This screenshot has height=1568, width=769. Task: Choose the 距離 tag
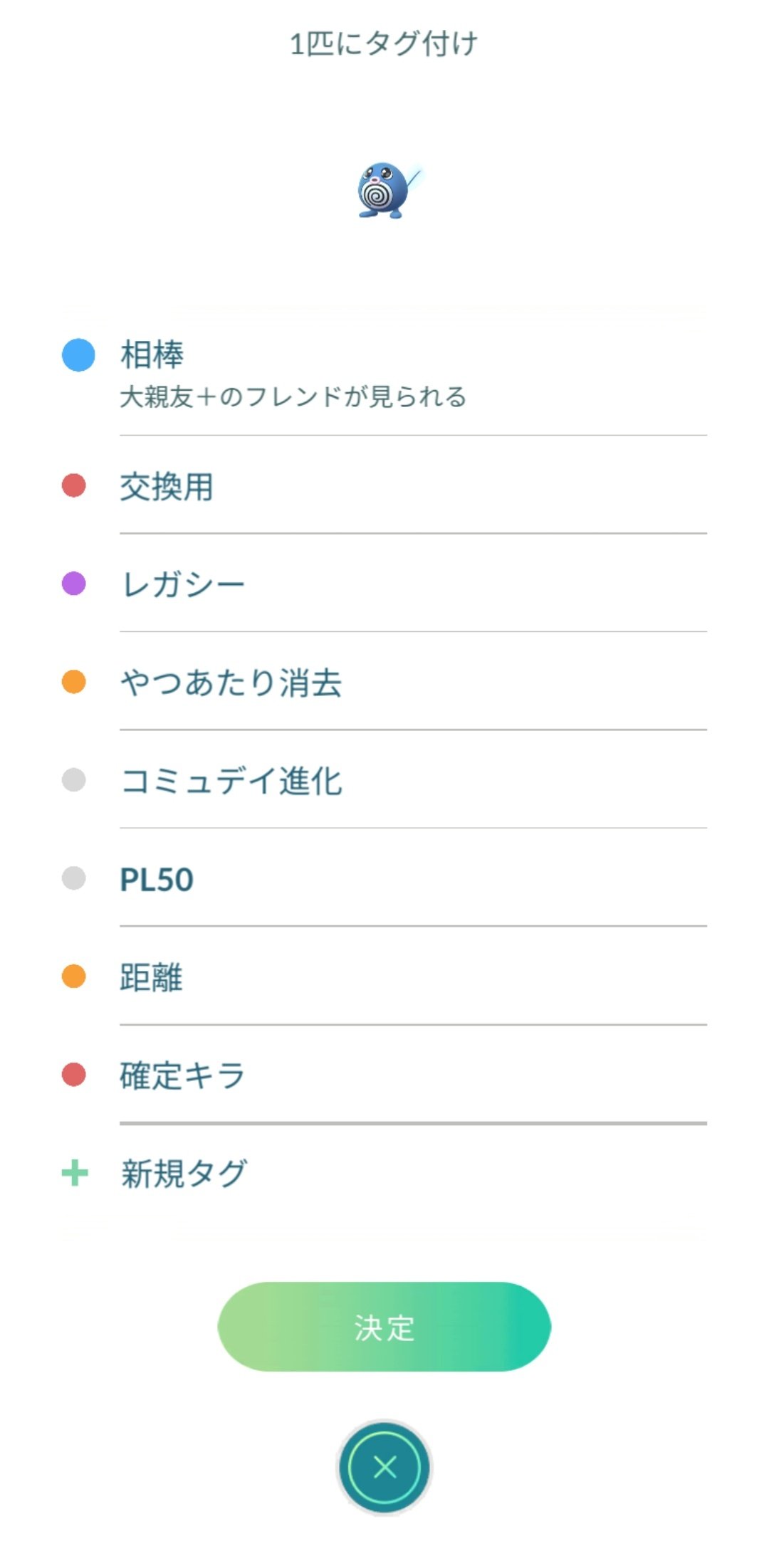point(151,977)
